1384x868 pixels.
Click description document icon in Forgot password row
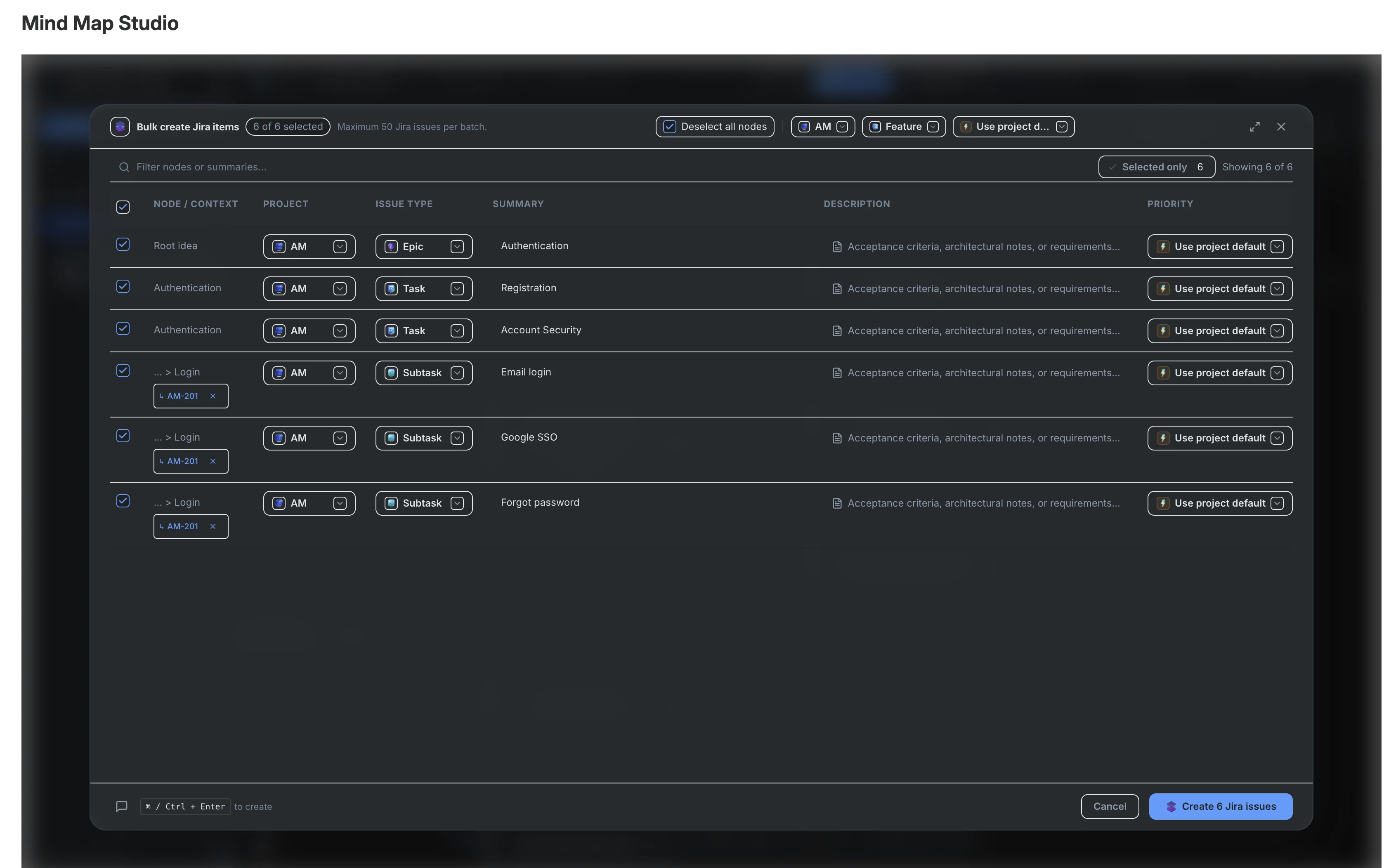[837, 503]
